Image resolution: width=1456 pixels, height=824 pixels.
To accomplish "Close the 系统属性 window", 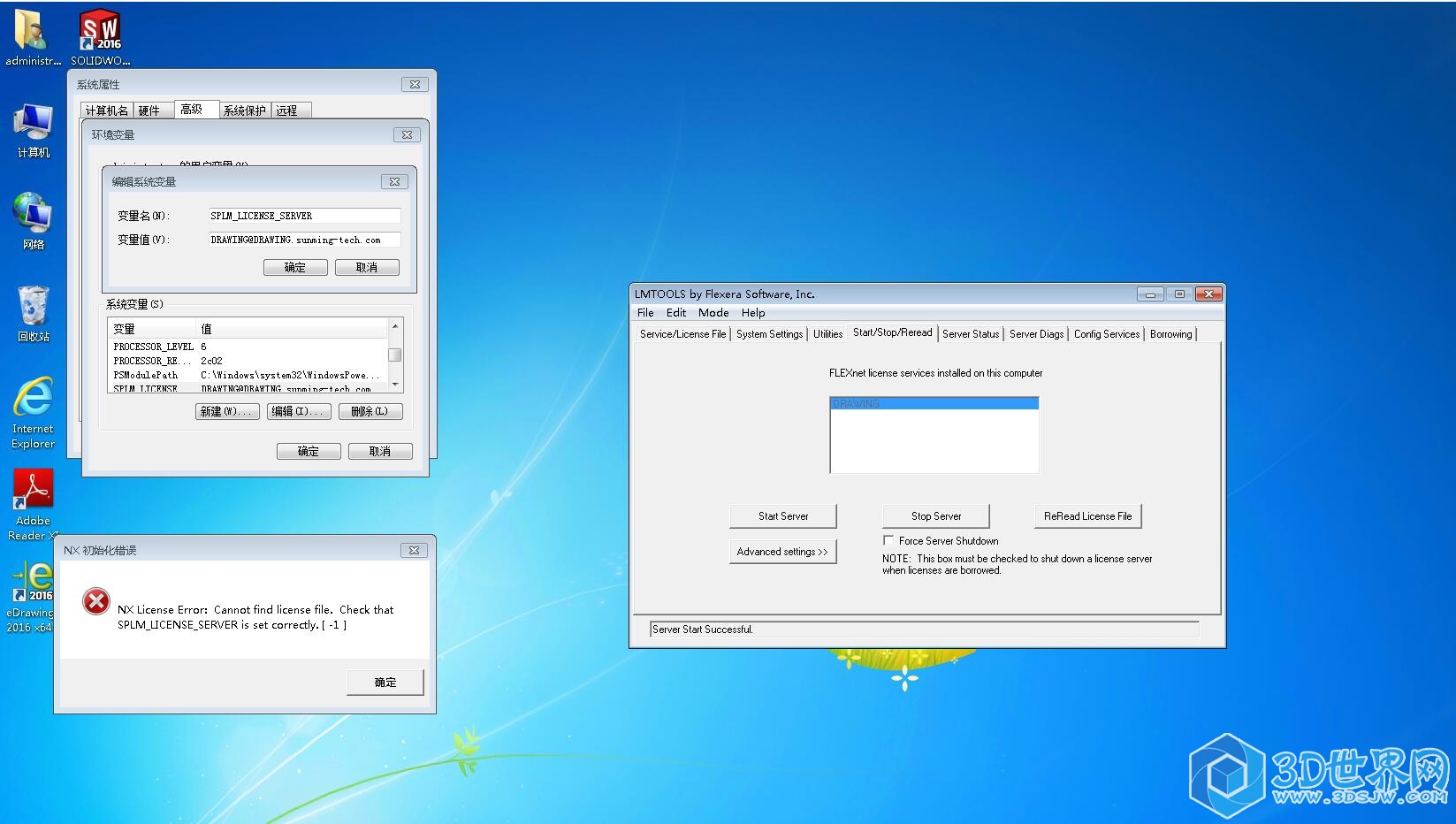I will [x=415, y=84].
